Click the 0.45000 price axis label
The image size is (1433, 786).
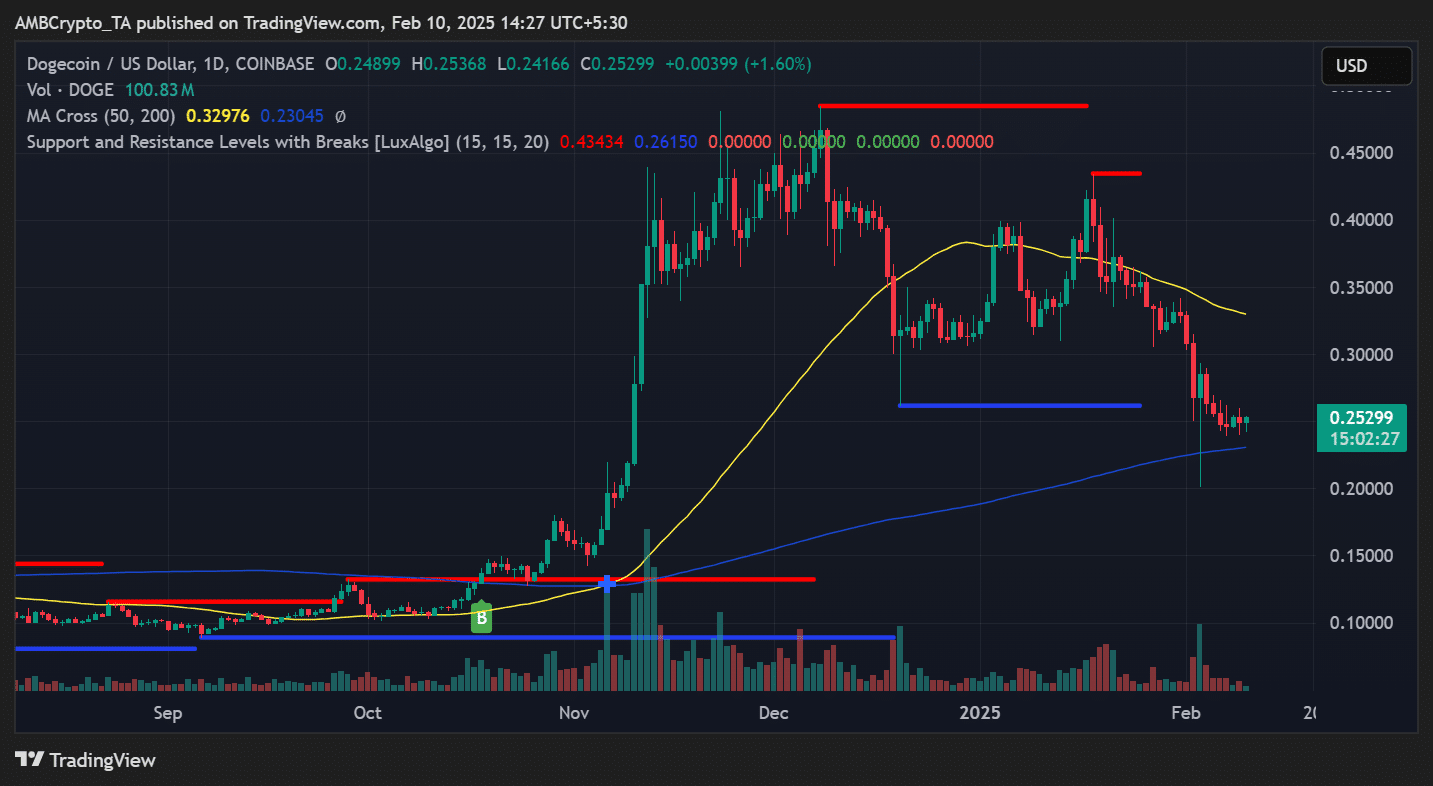pos(1363,153)
